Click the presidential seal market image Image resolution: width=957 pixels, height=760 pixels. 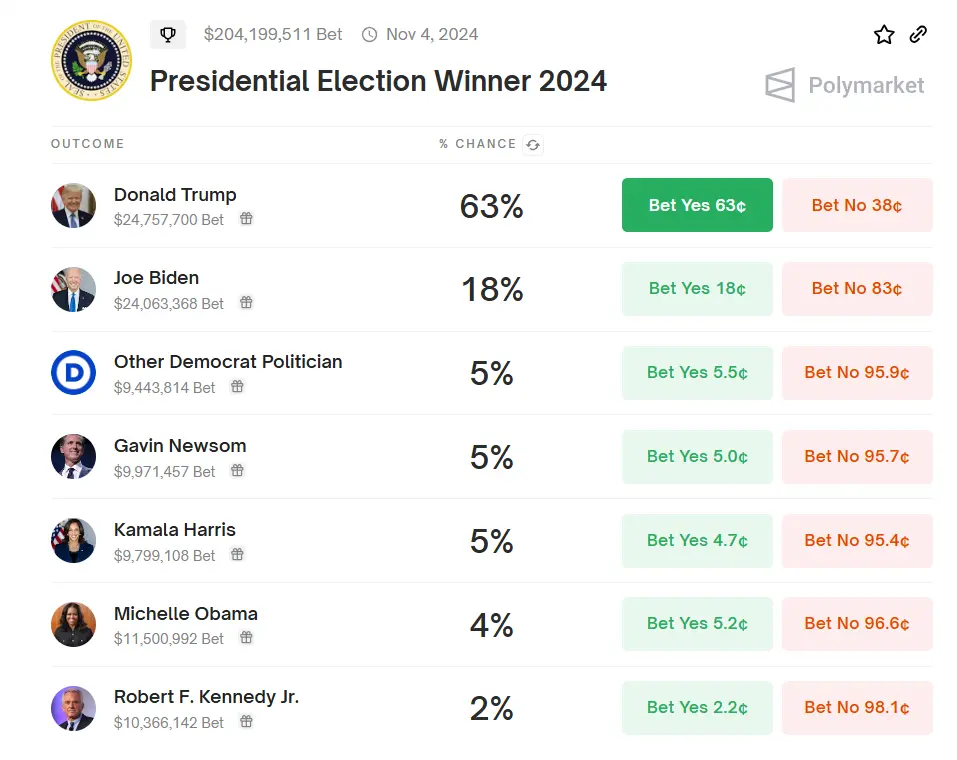91,60
